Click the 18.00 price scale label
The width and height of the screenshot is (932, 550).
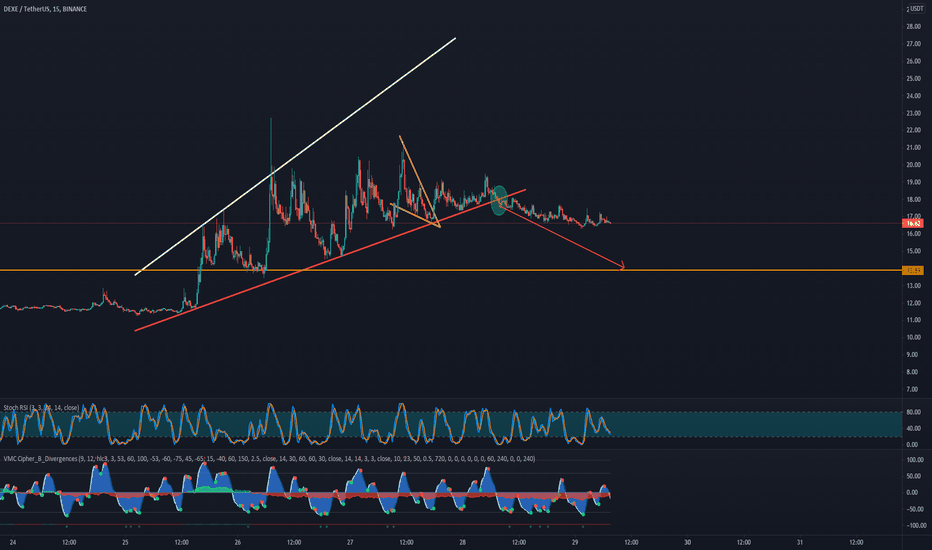(x=914, y=199)
